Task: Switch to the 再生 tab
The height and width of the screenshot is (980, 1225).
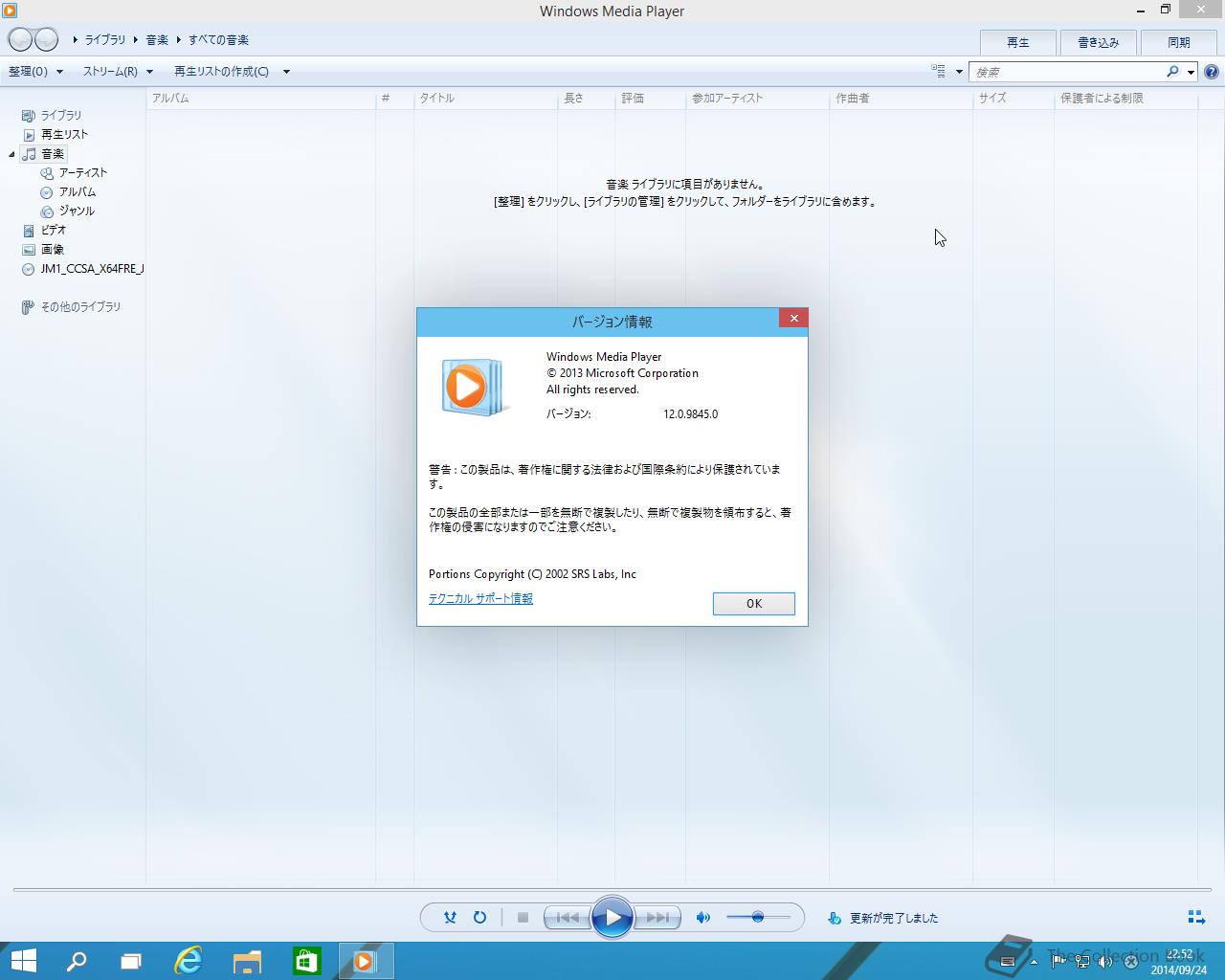Action: (x=1018, y=42)
